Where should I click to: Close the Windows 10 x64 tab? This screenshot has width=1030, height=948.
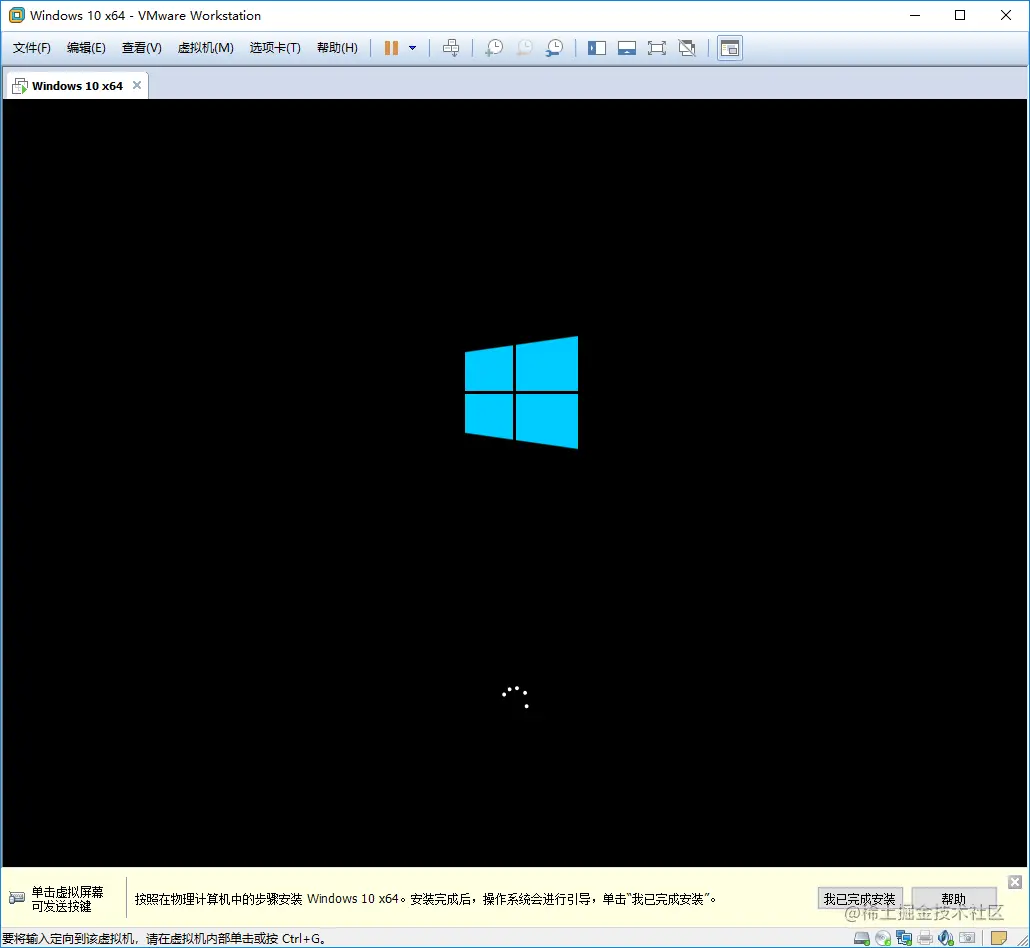pos(137,85)
